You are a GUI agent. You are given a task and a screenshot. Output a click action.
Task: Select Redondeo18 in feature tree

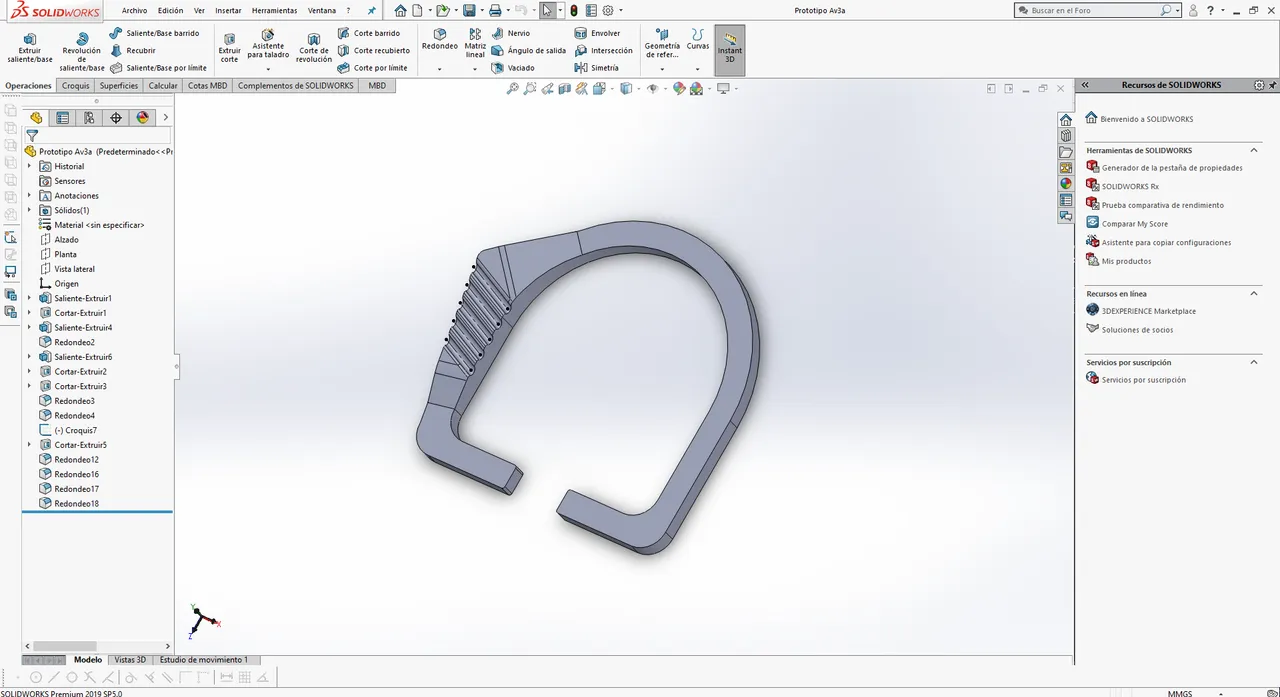[x=76, y=504]
